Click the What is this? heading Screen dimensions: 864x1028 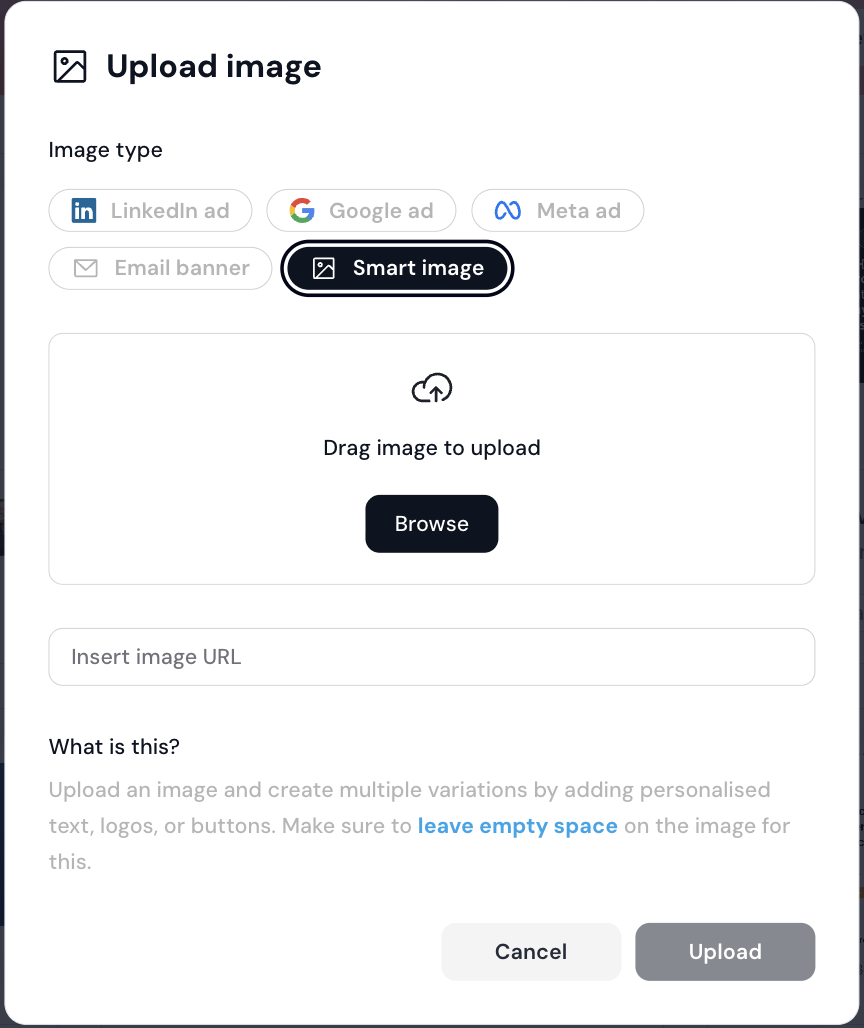tap(114, 747)
